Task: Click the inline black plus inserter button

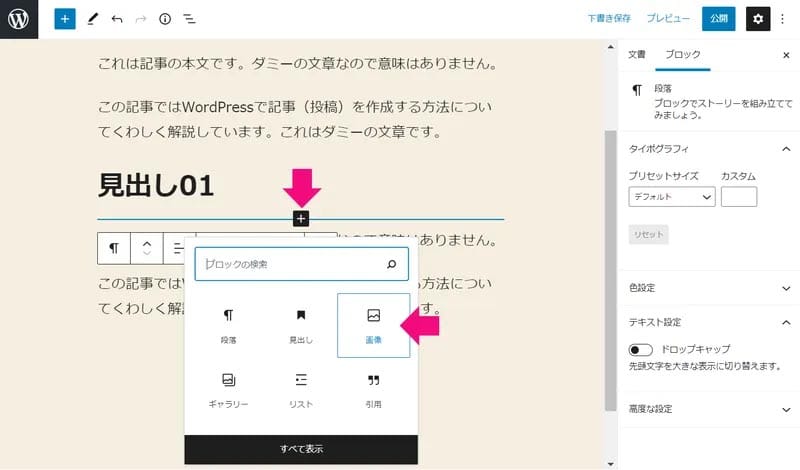Action: point(301,219)
